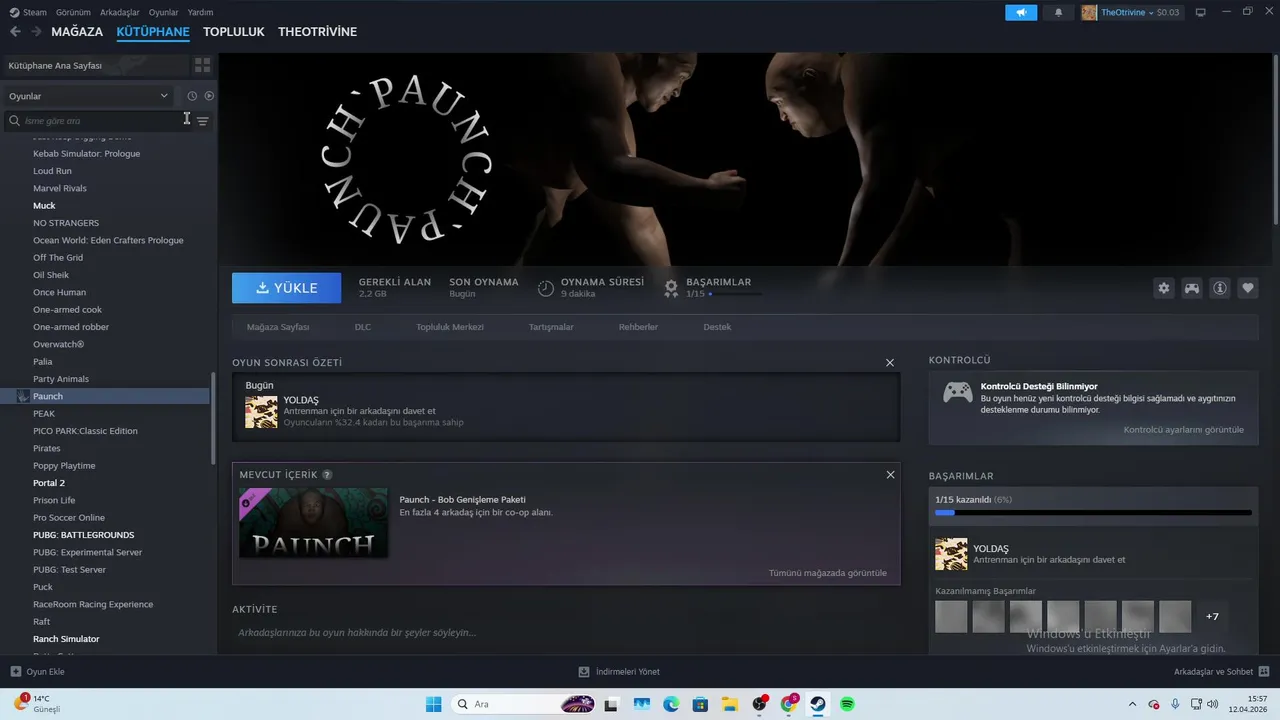Select Paunch in the game list
Screen dimensions: 1280x720
pos(105,396)
